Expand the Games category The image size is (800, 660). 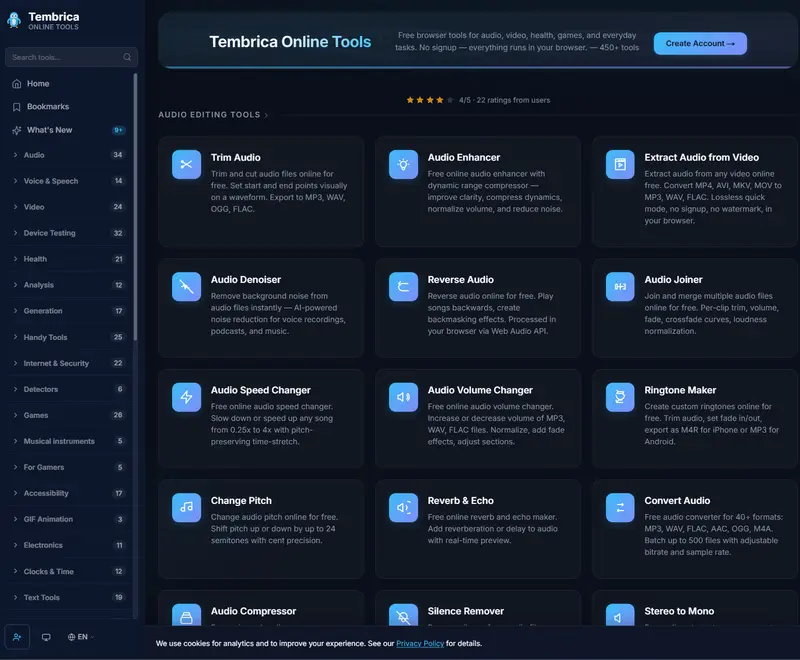tap(69, 415)
